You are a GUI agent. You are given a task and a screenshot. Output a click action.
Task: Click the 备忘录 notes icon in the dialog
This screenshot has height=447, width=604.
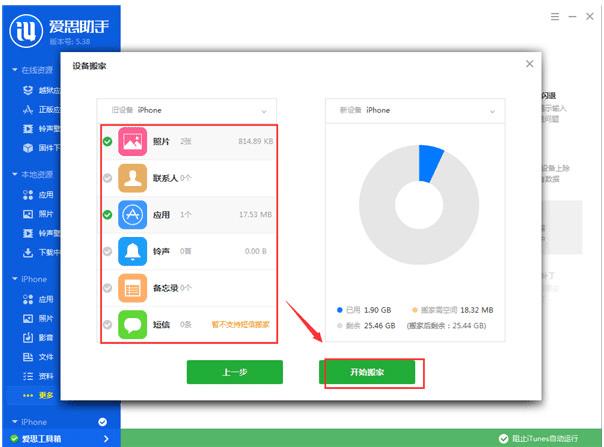132,288
